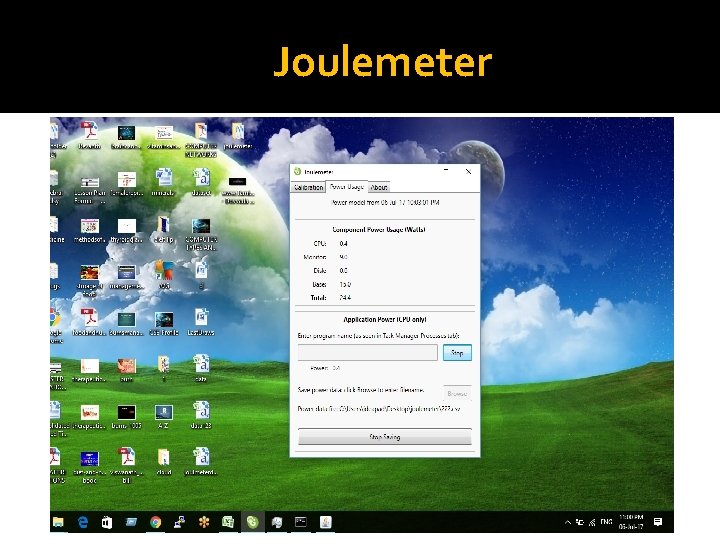The image size is (720, 540).
Task: Click the Stop Saving button
Action: pos(385,437)
